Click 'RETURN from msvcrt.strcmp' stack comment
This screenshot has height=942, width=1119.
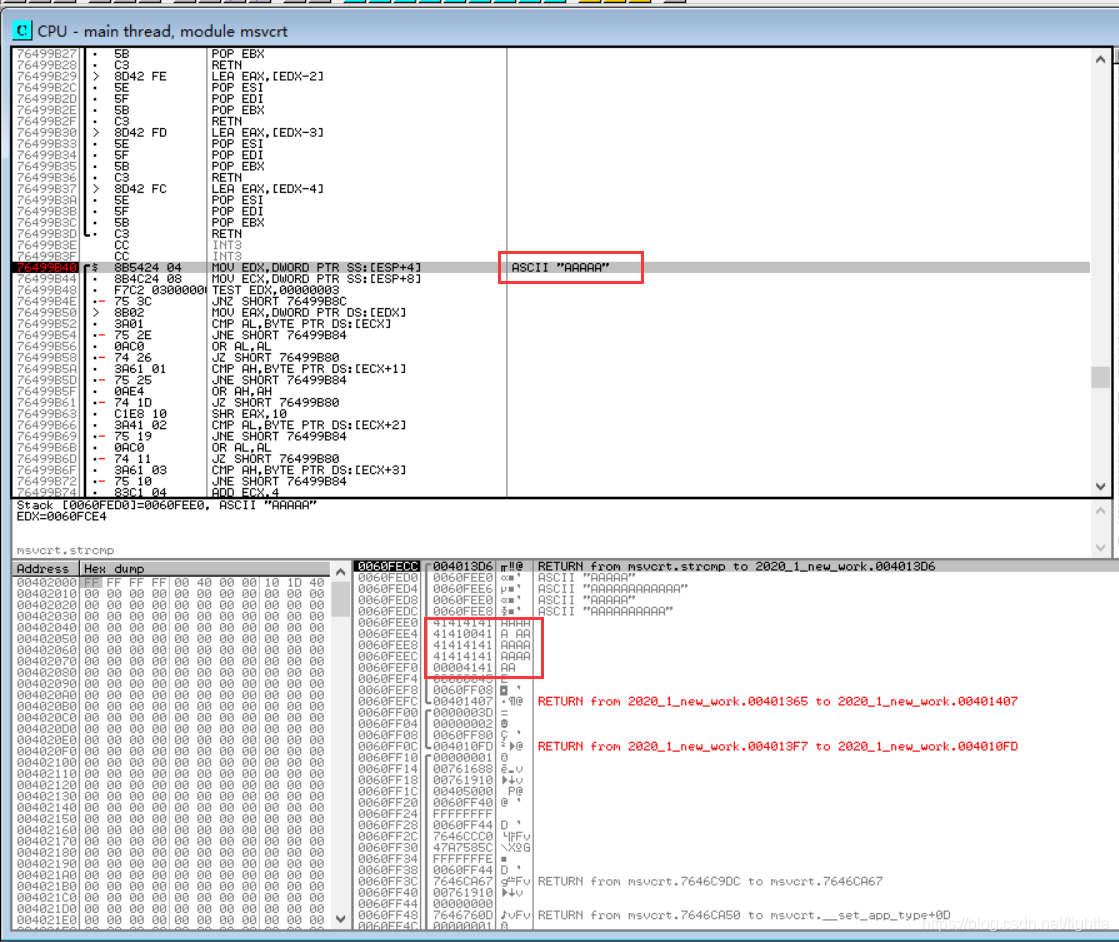point(736,567)
